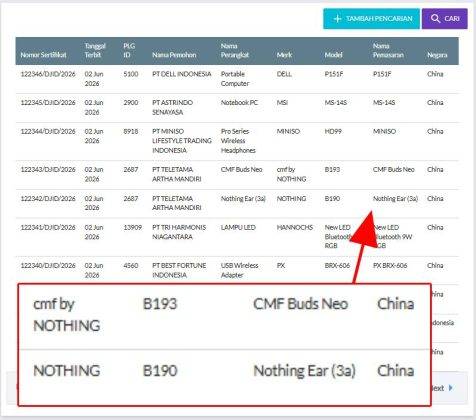Viewport: 476px width, 420px height.
Task: Click the PLG ID column header
Action: click(x=129, y=50)
